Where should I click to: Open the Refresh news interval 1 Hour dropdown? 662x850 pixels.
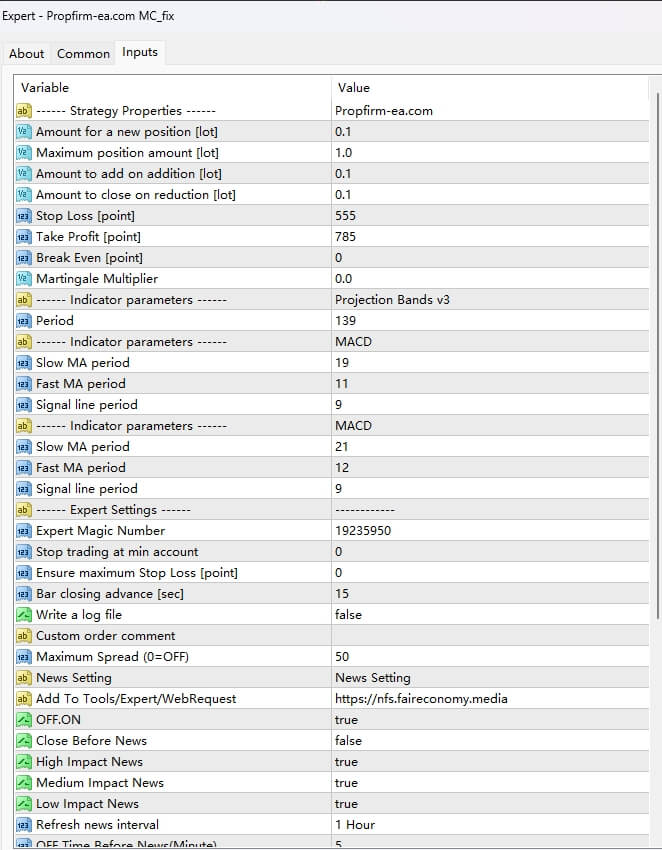(355, 825)
